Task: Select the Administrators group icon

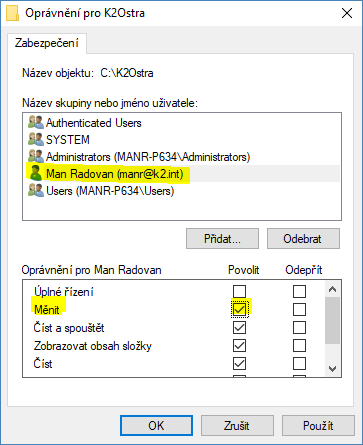Action: tap(36, 156)
